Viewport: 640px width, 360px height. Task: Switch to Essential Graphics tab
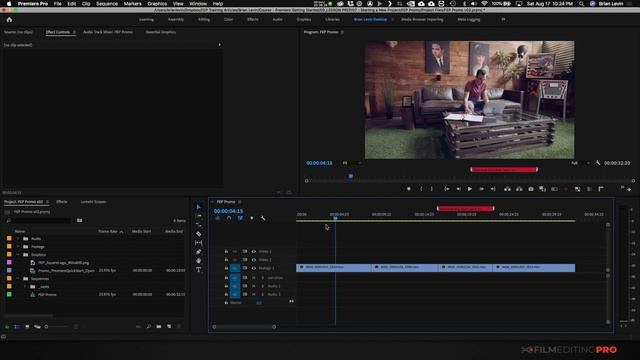(161, 32)
